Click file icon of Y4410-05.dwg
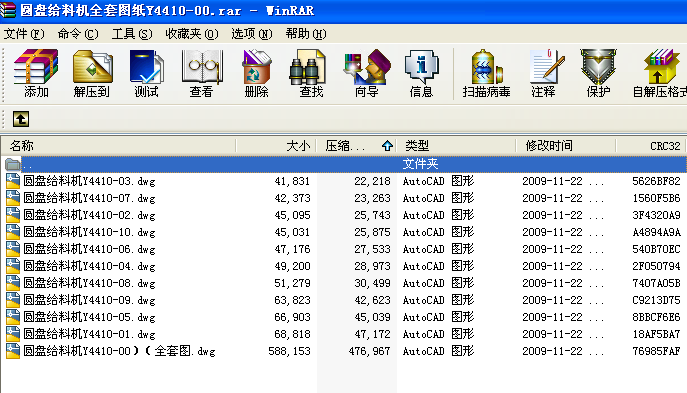This screenshot has width=687, height=393. (x=13, y=317)
